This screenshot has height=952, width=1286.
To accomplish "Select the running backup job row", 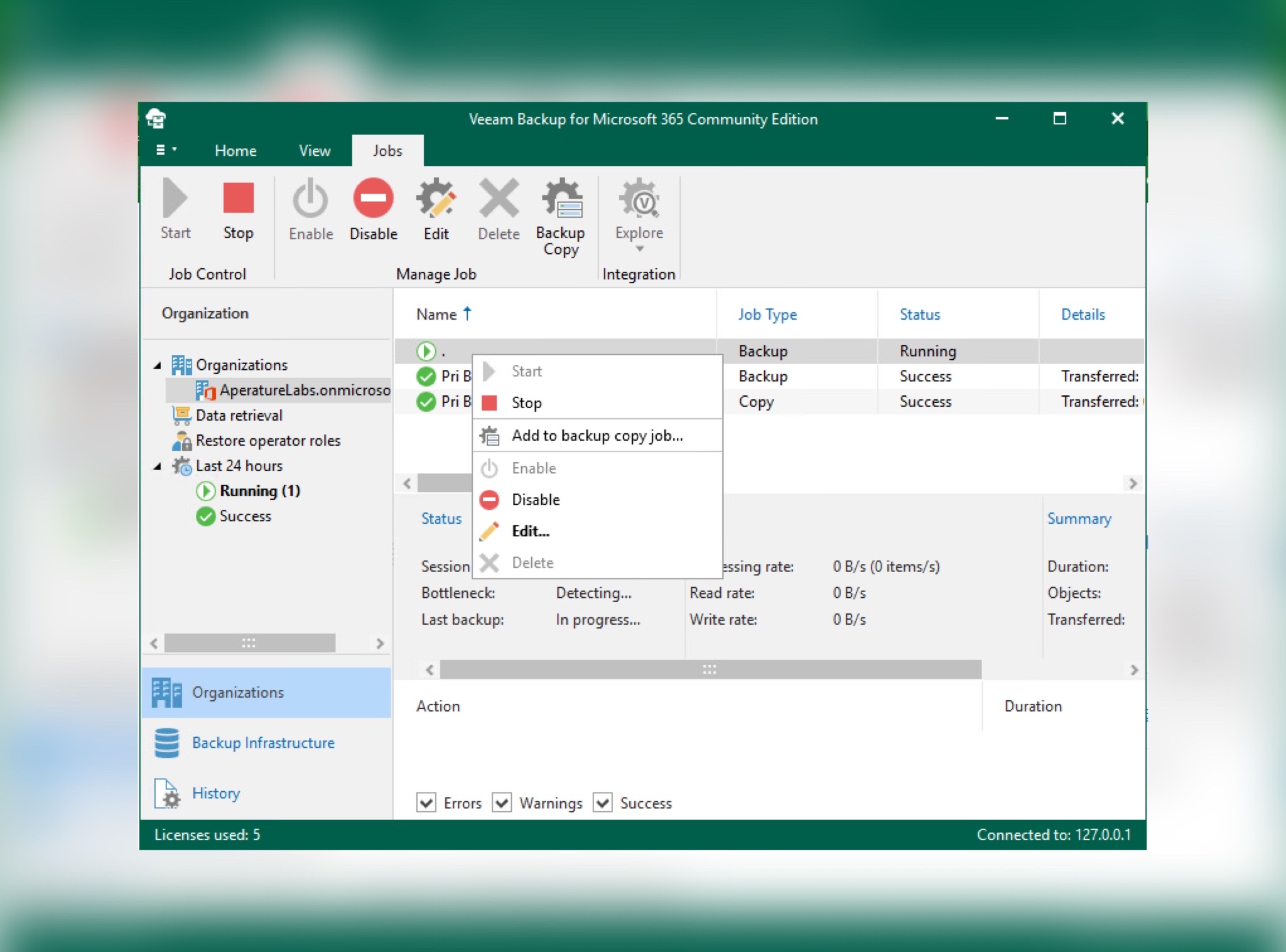I will point(769,350).
